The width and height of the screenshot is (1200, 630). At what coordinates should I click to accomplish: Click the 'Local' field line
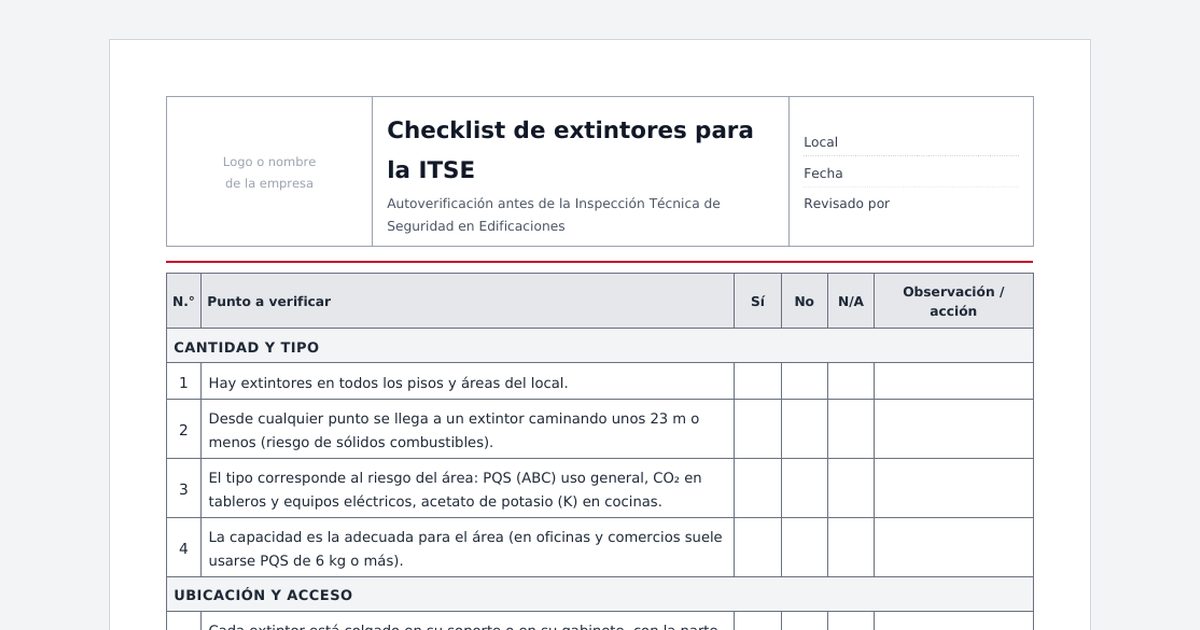(x=911, y=142)
